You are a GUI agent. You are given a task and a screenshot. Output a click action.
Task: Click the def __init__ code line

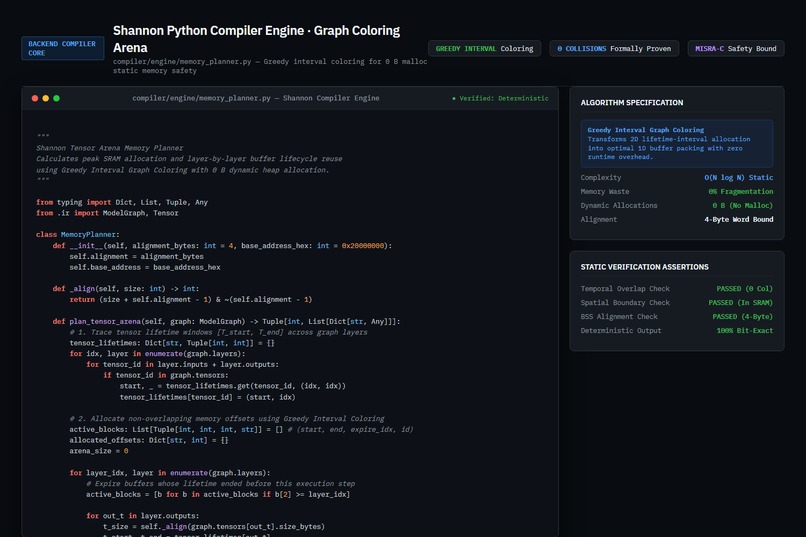222,246
